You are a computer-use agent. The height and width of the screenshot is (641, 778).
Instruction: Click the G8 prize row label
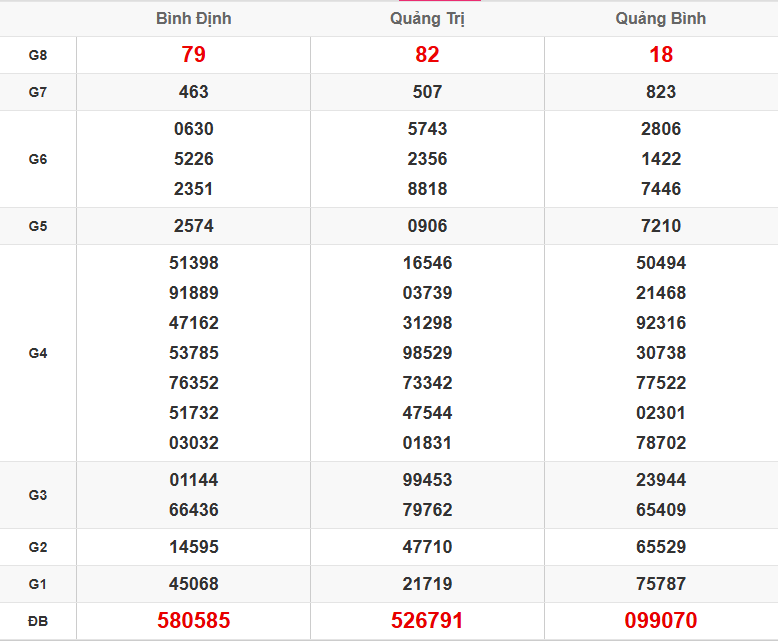pyautogui.click(x=38, y=55)
